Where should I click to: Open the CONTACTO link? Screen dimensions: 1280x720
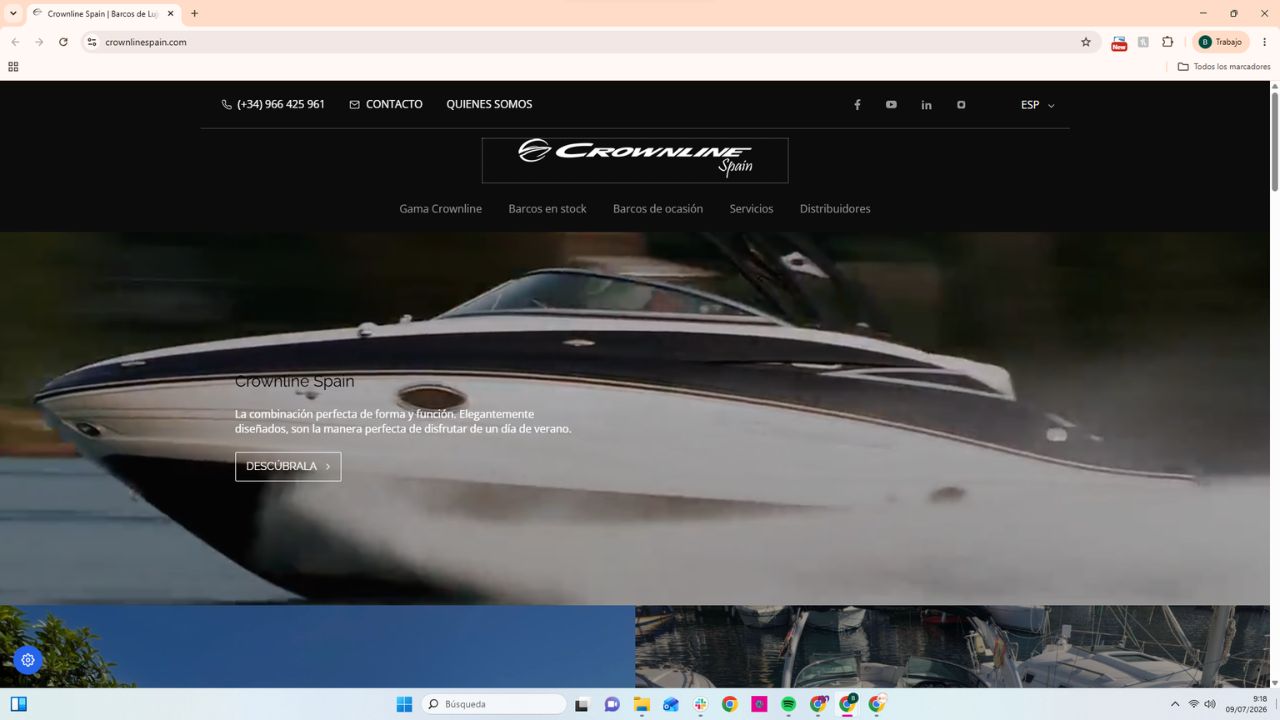386,104
